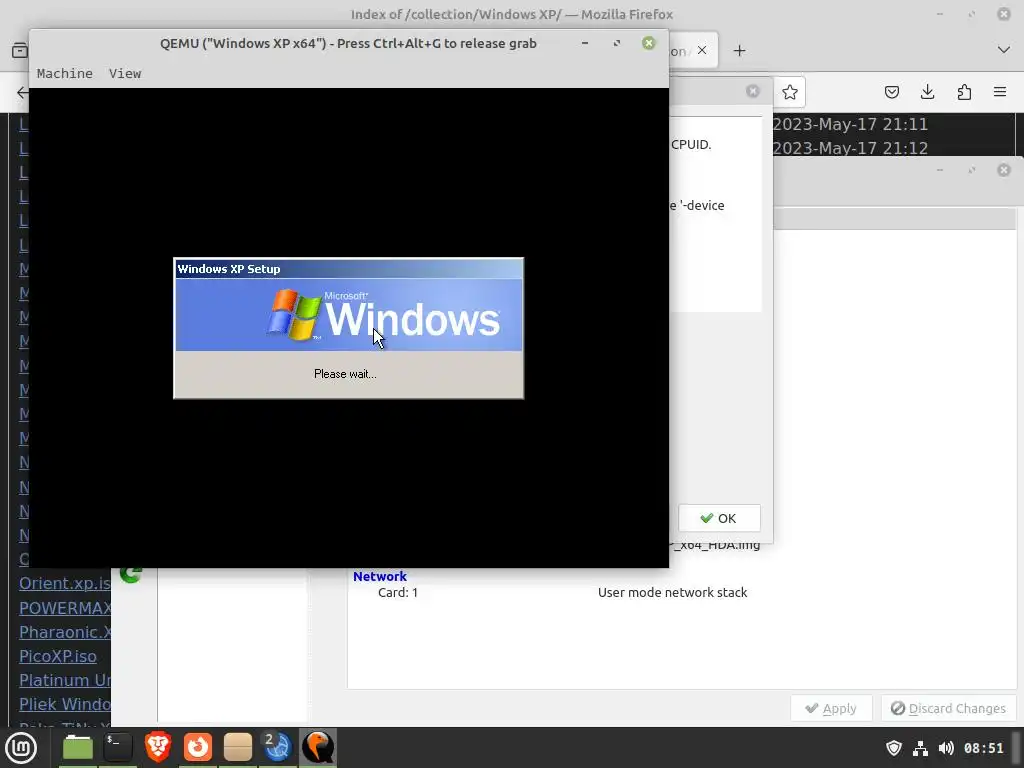Close the background VM manager window

(1004, 170)
